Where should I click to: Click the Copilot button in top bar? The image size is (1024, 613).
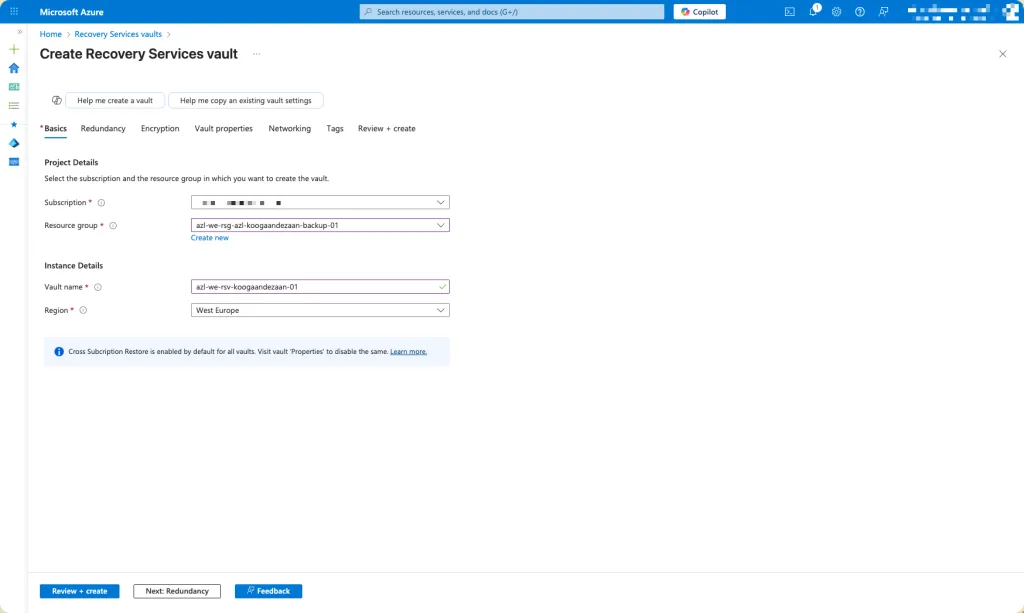pyautogui.click(x=699, y=12)
